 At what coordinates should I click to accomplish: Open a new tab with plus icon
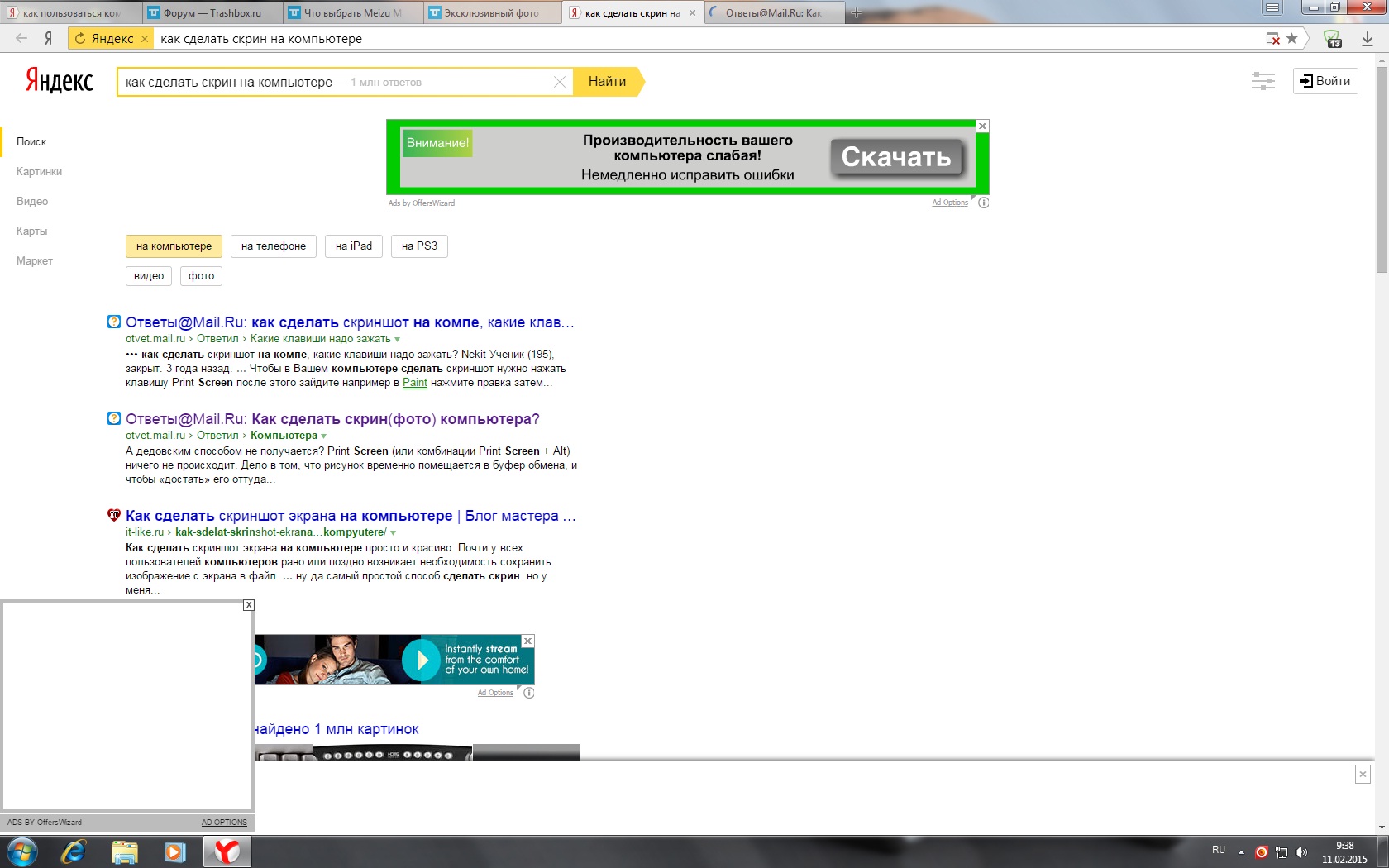(857, 12)
